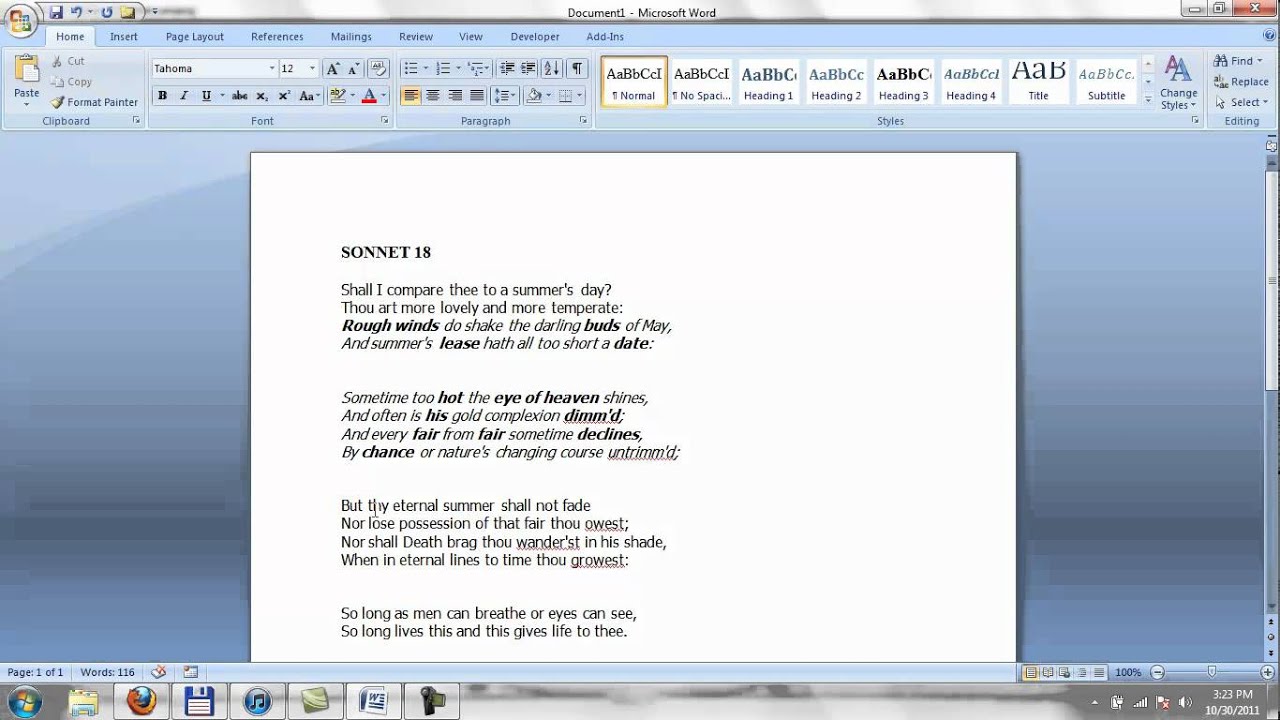Clear formatting with the eraser icon
Viewport: 1280px width, 720px height.
[x=378, y=68]
